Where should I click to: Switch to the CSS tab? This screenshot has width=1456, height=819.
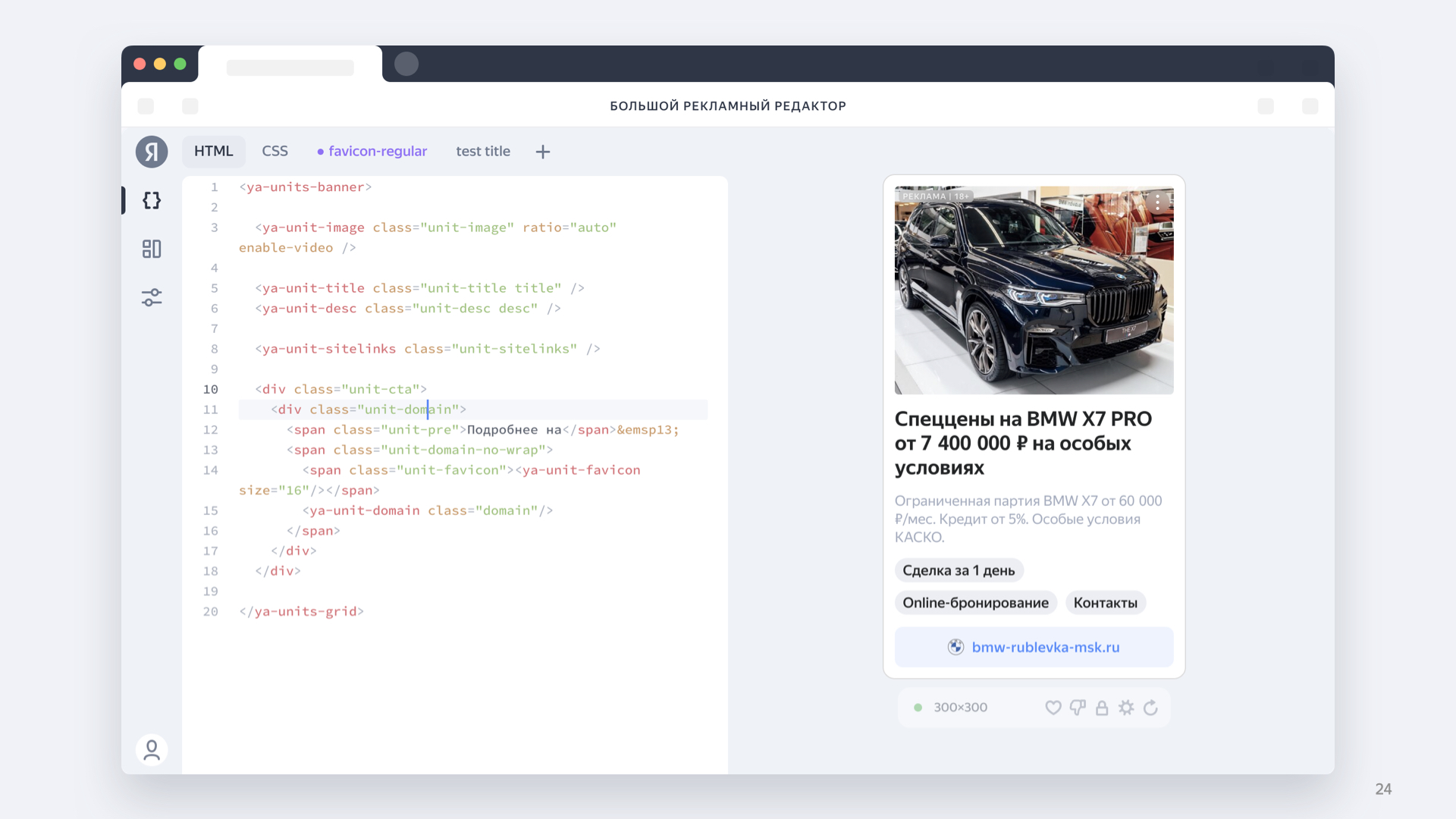tap(275, 152)
